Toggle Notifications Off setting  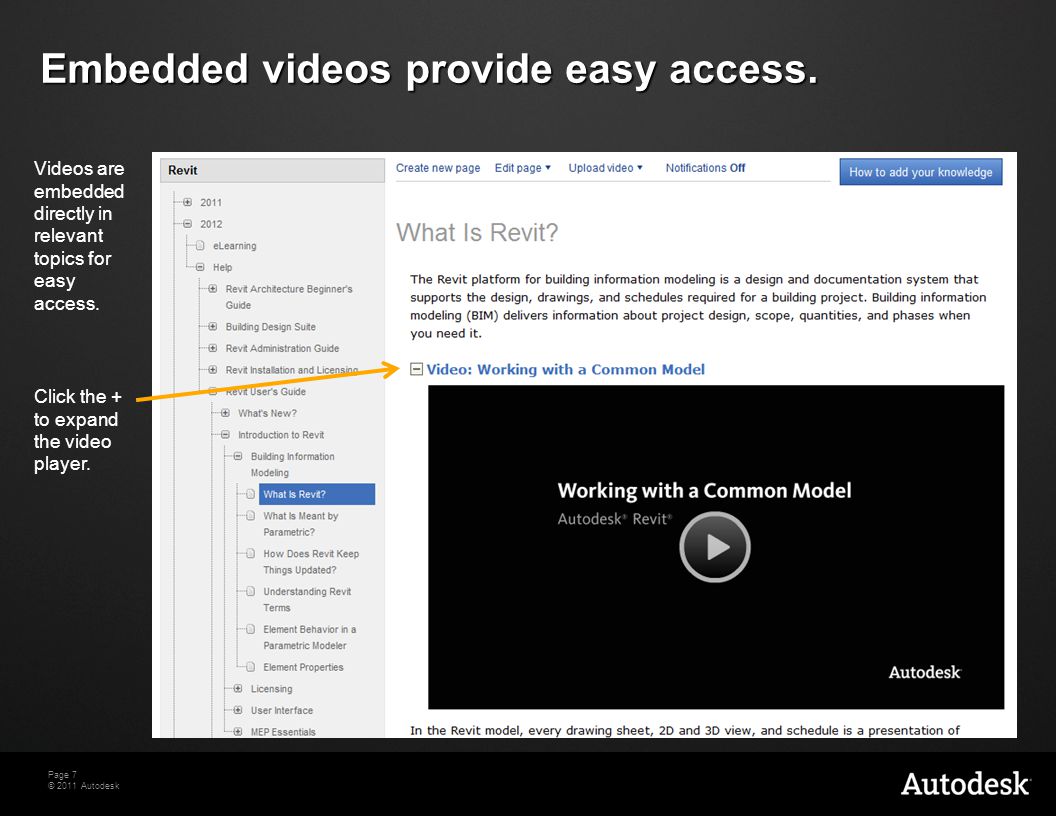(705, 168)
